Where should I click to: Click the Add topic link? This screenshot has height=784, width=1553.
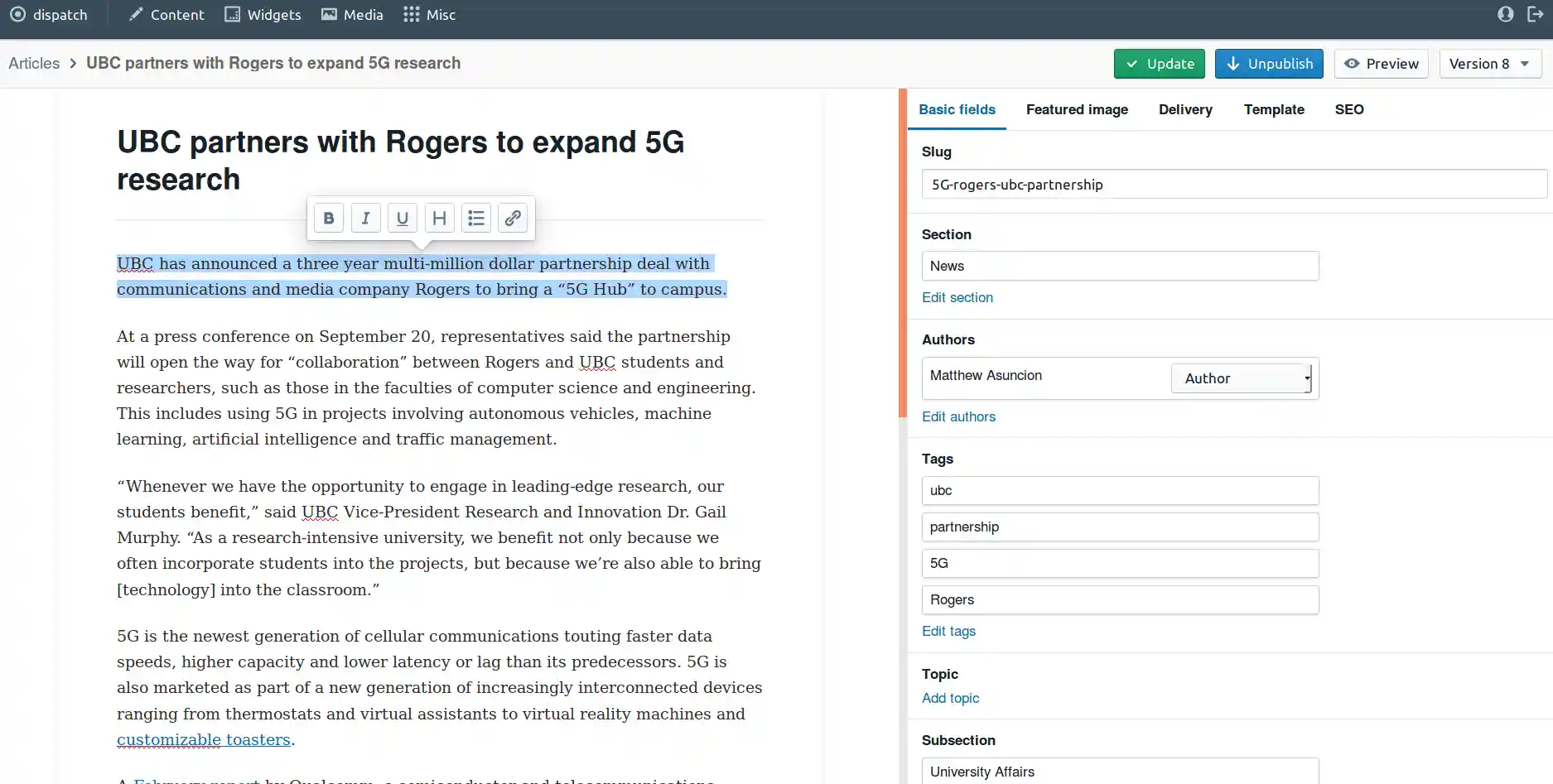point(950,698)
